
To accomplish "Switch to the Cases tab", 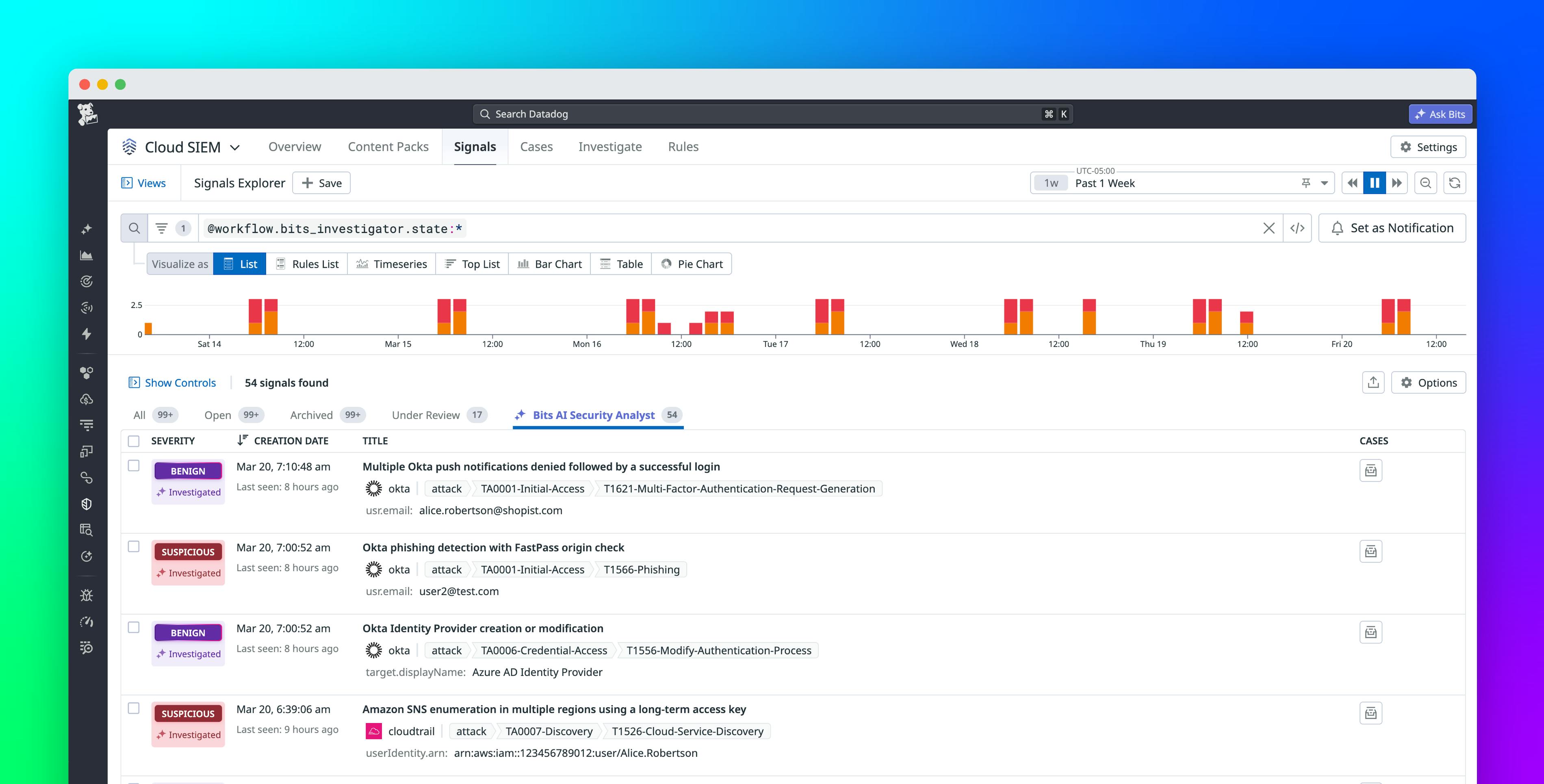I will [x=536, y=147].
